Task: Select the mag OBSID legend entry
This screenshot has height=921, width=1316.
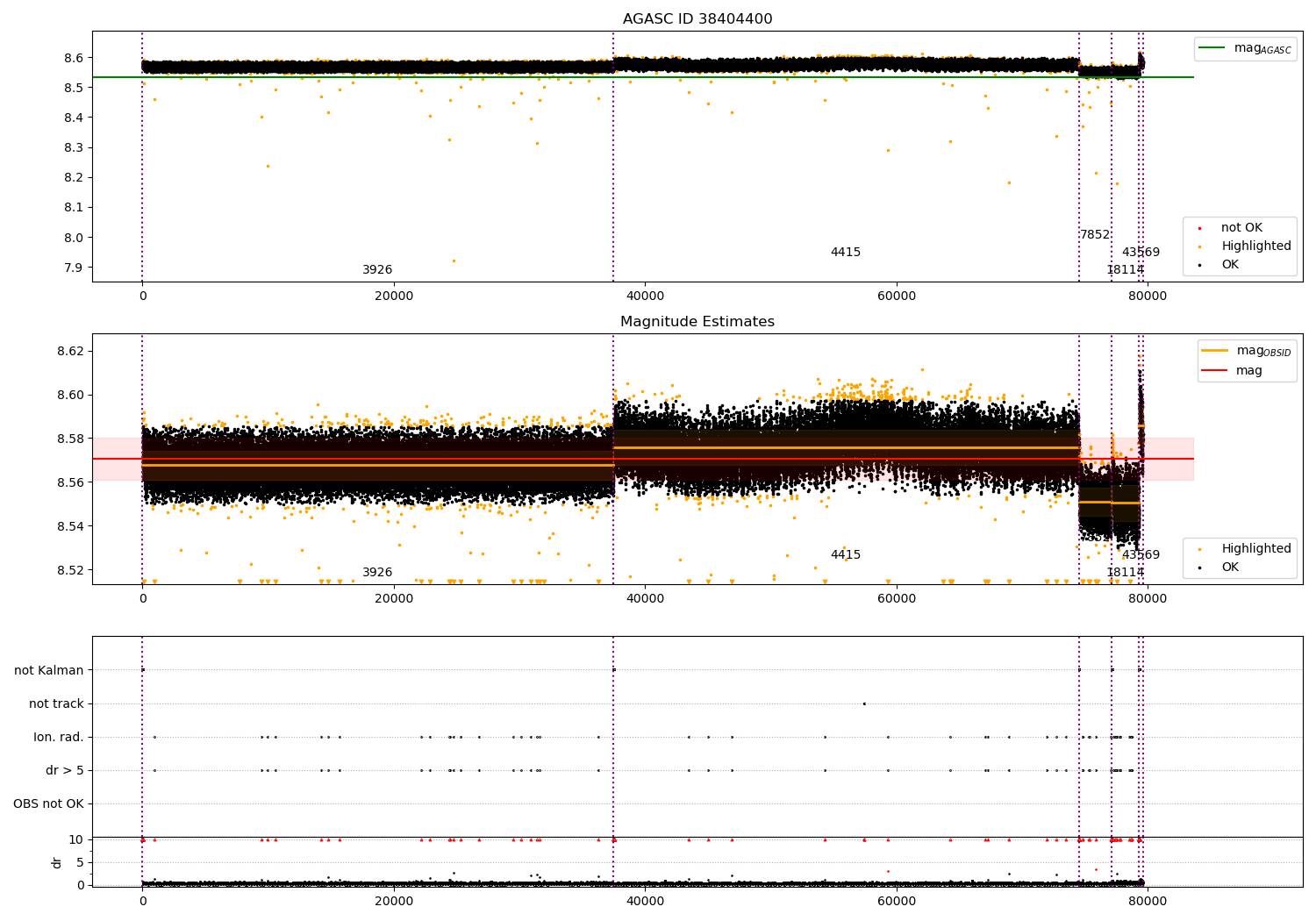Action: coord(1247,351)
